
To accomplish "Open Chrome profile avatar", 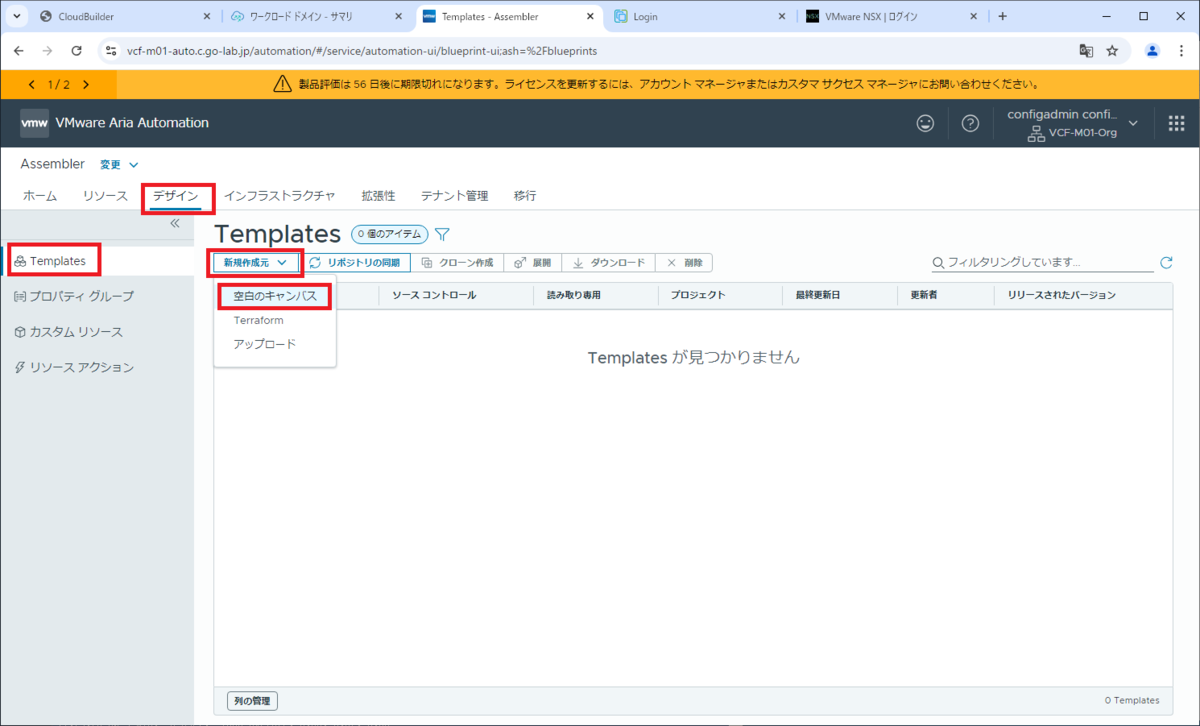I will 1152,50.
